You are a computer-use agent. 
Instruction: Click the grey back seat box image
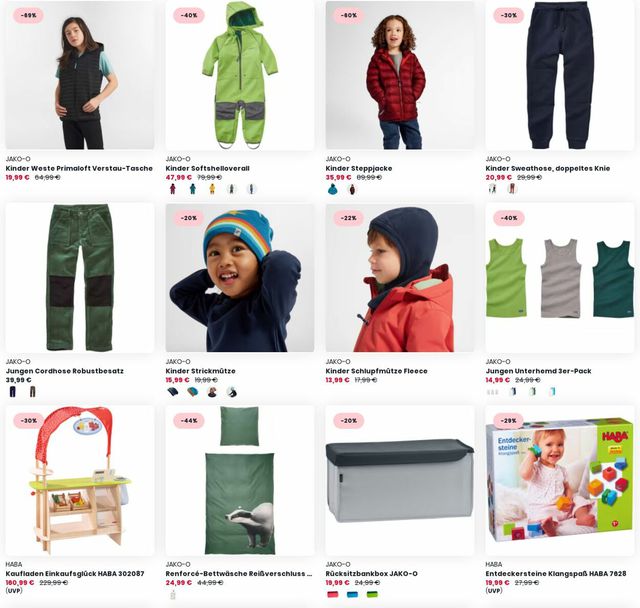coord(400,481)
